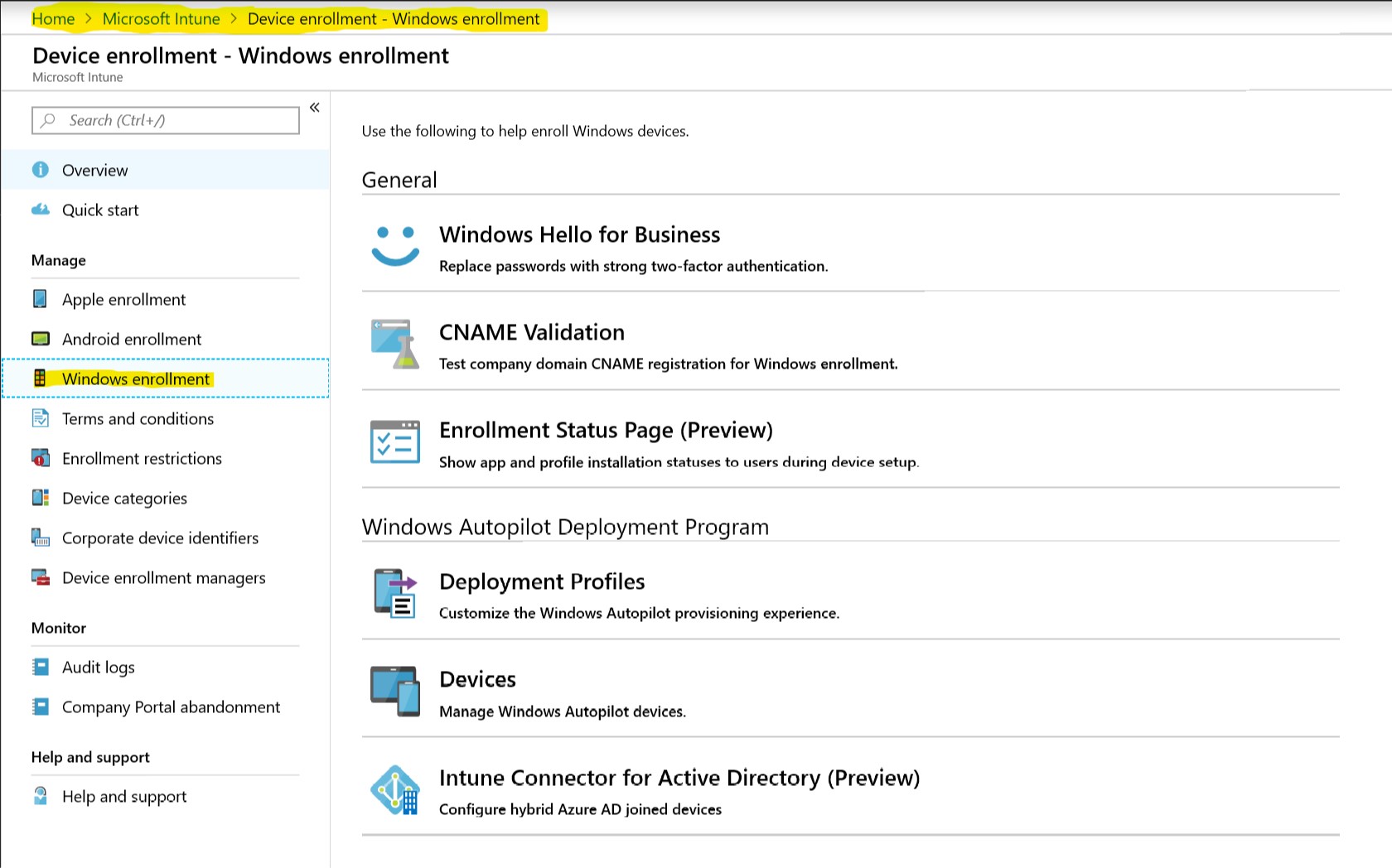This screenshot has height=868, width=1392.
Task: Click the Android enrollment icon
Action: point(40,339)
